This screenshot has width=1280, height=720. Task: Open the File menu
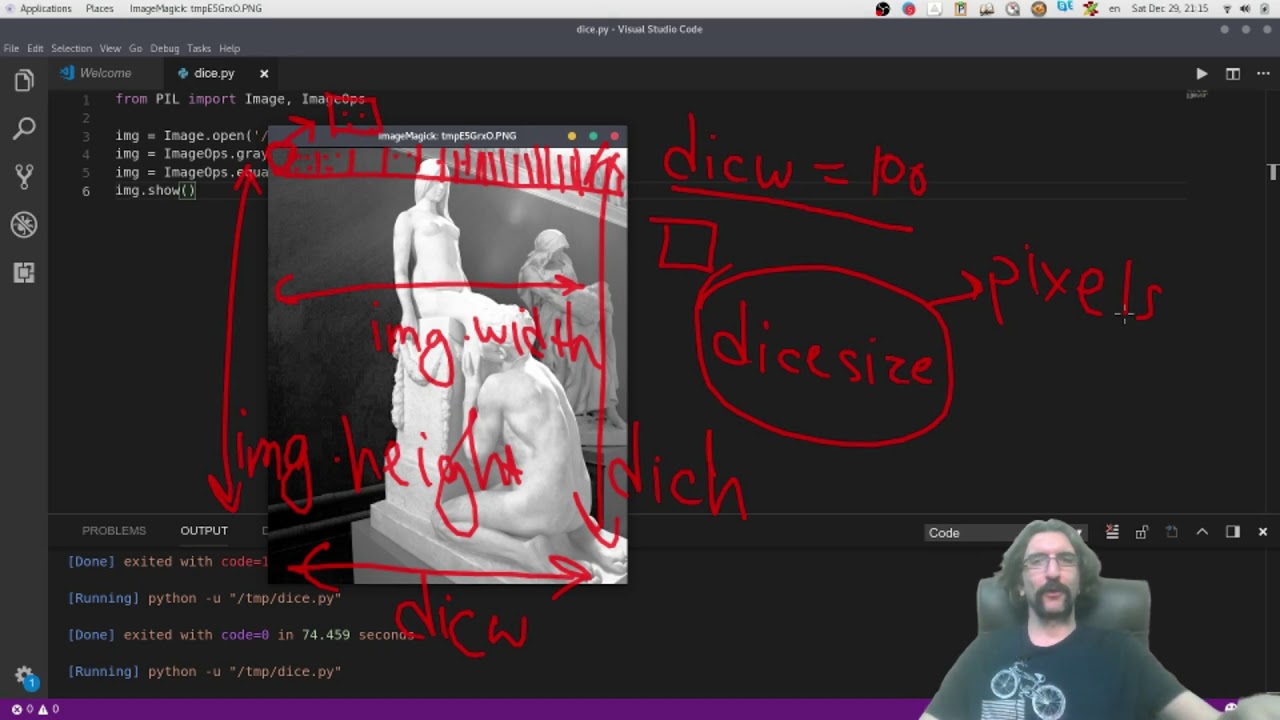[11, 48]
